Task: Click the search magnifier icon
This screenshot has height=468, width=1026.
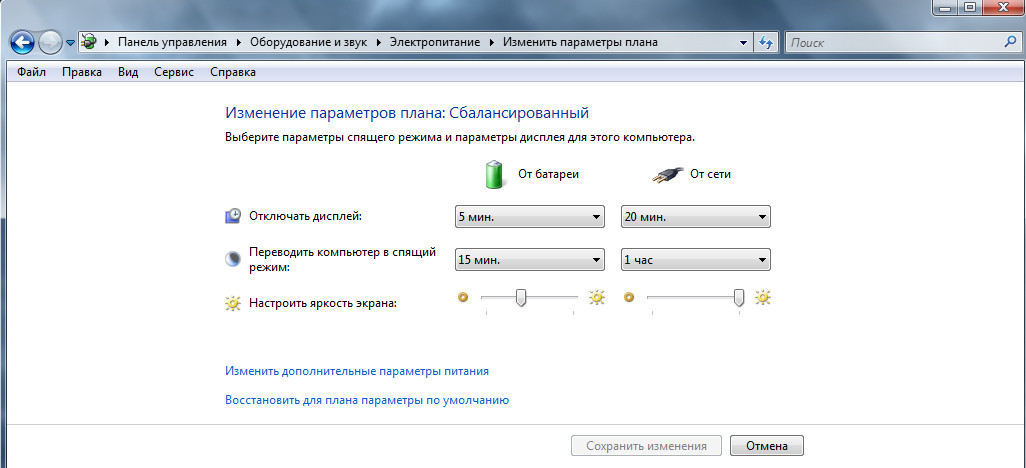Action: (x=1008, y=43)
